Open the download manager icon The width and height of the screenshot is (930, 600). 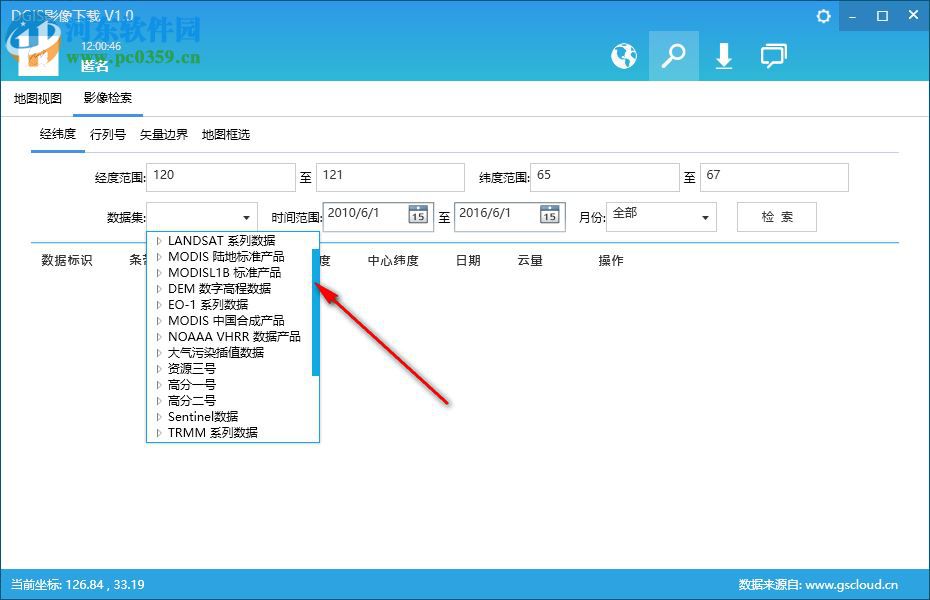pos(724,57)
